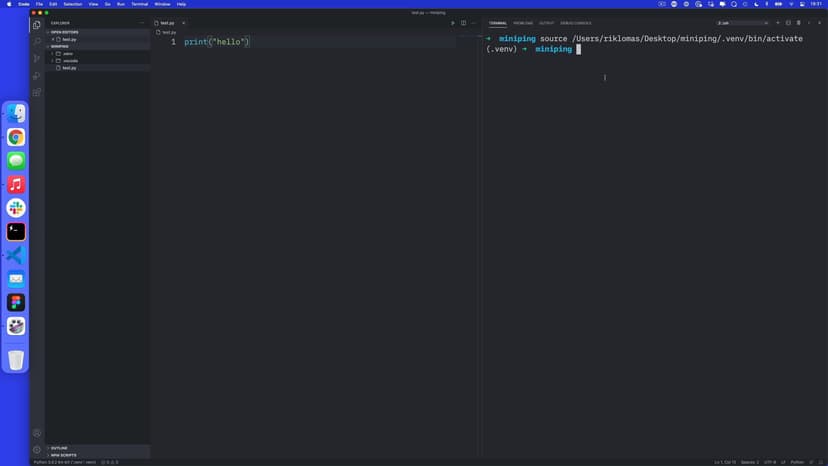This screenshot has height=466, width=828.
Task: Open Chrome from the dock
Action: [16, 137]
